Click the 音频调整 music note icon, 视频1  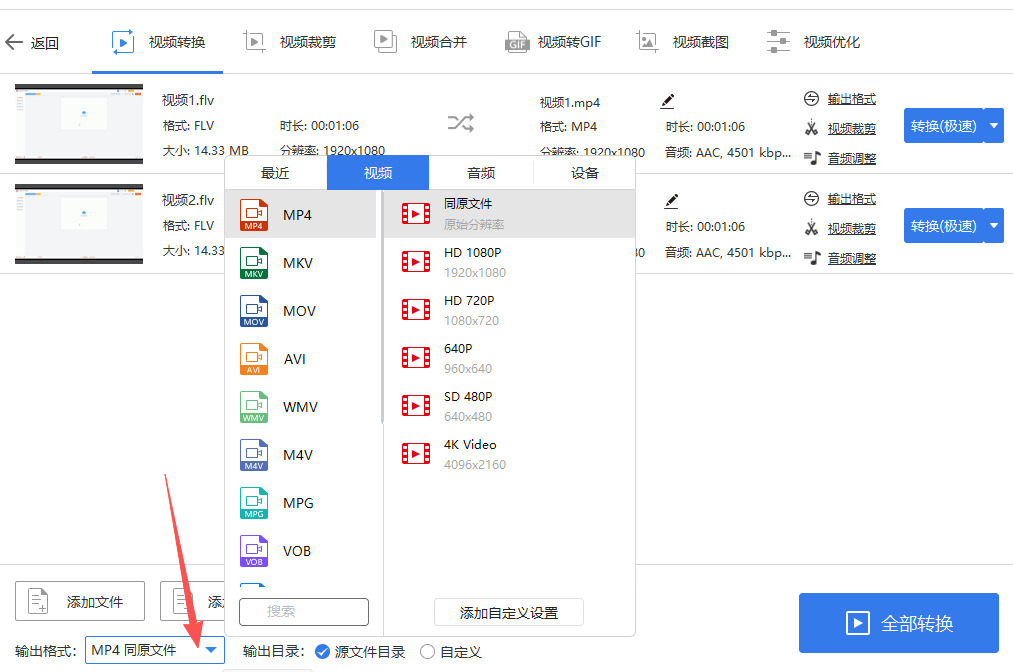812,158
